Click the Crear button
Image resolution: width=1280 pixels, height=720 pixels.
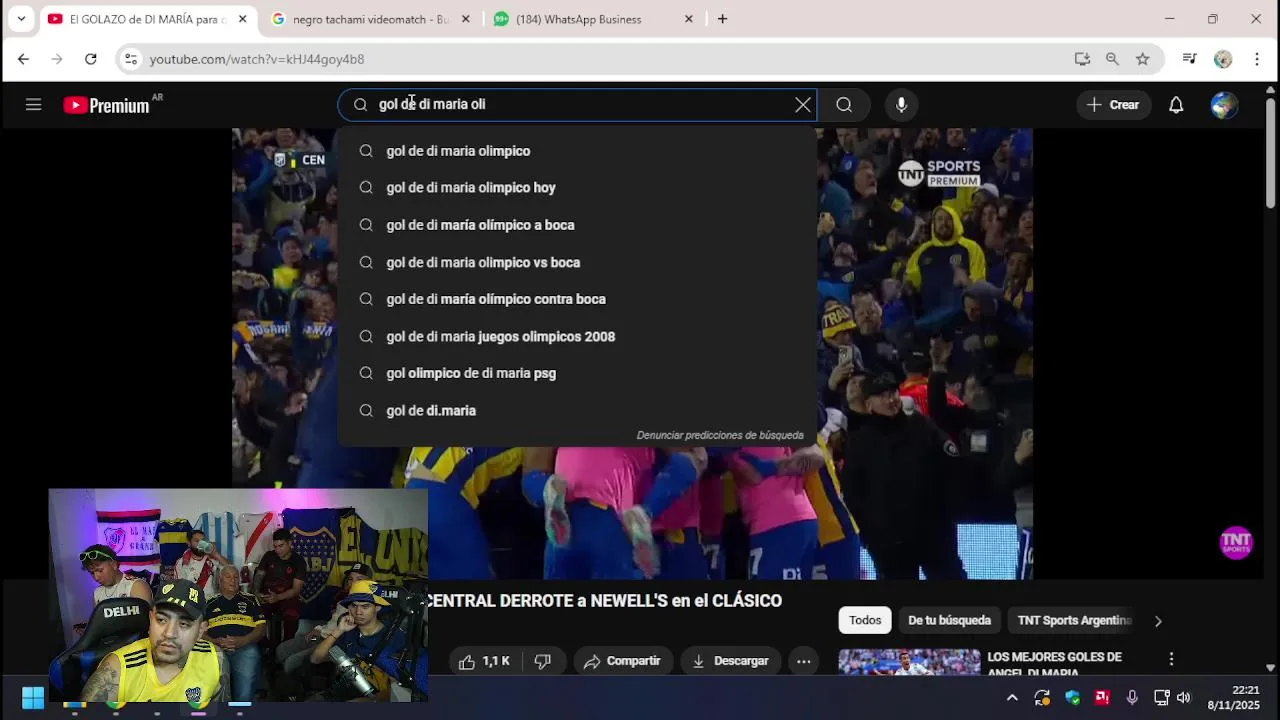pyautogui.click(x=1113, y=104)
